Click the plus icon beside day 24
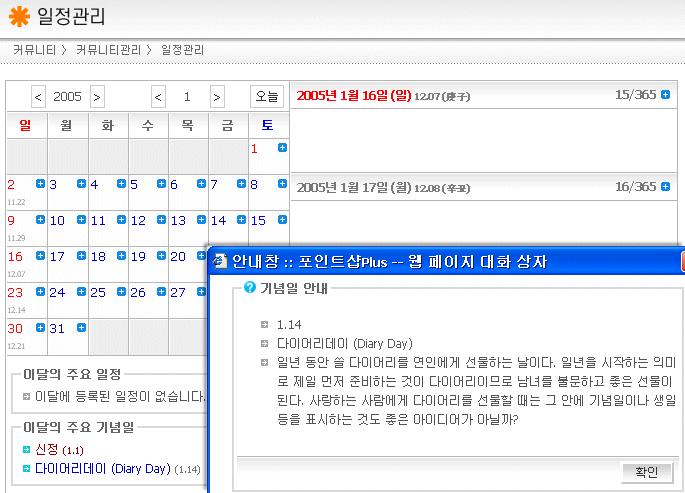Image resolution: width=685 pixels, height=493 pixels. click(80, 292)
